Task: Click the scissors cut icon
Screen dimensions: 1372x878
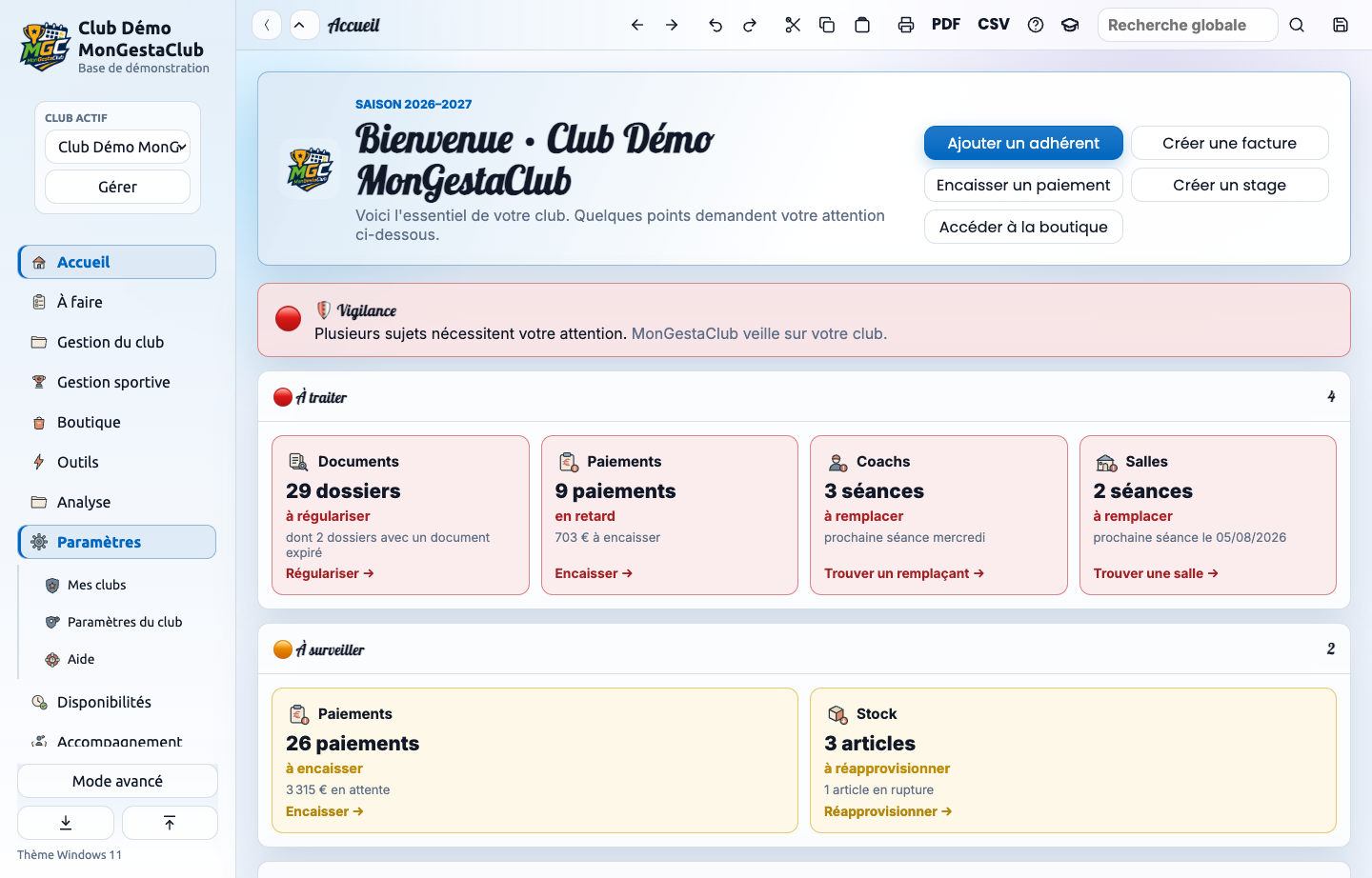Action: [793, 25]
